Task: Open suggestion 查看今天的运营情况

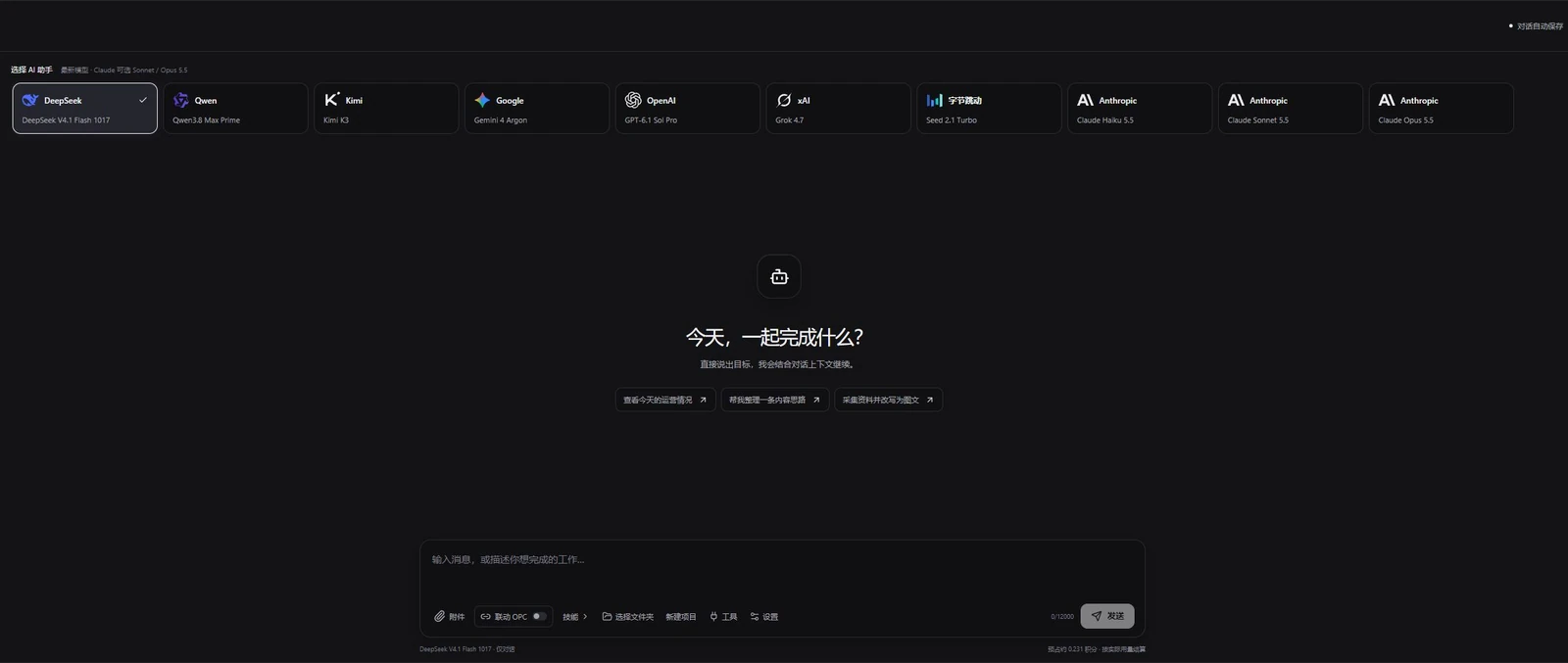Action: pos(665,400)
